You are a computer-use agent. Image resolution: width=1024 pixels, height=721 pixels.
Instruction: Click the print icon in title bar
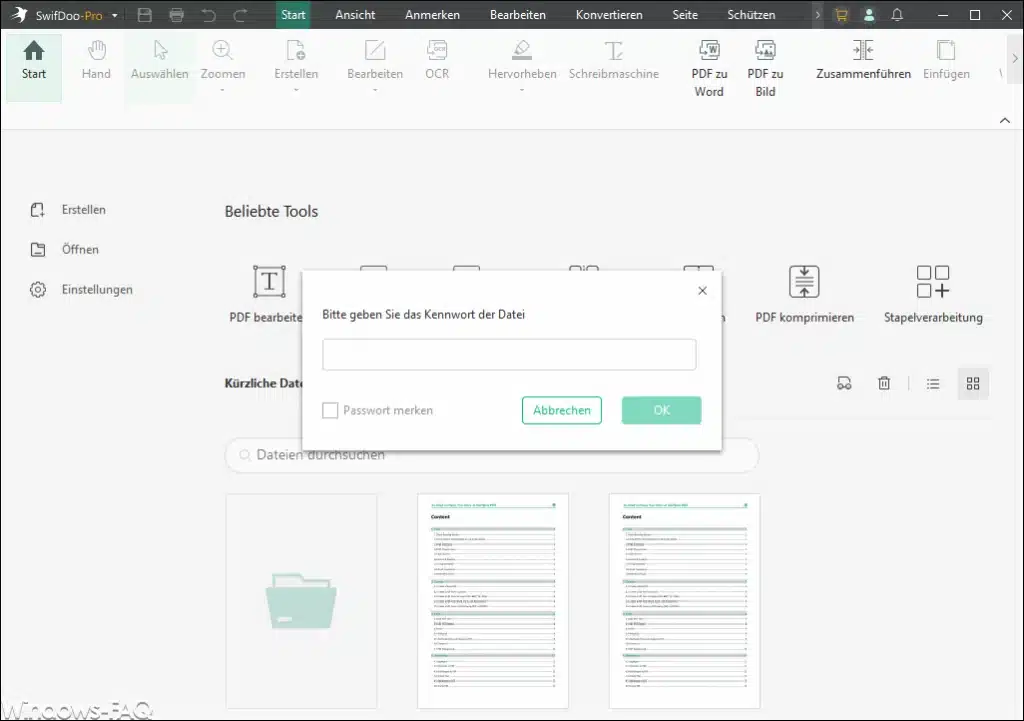click(176, 15)
